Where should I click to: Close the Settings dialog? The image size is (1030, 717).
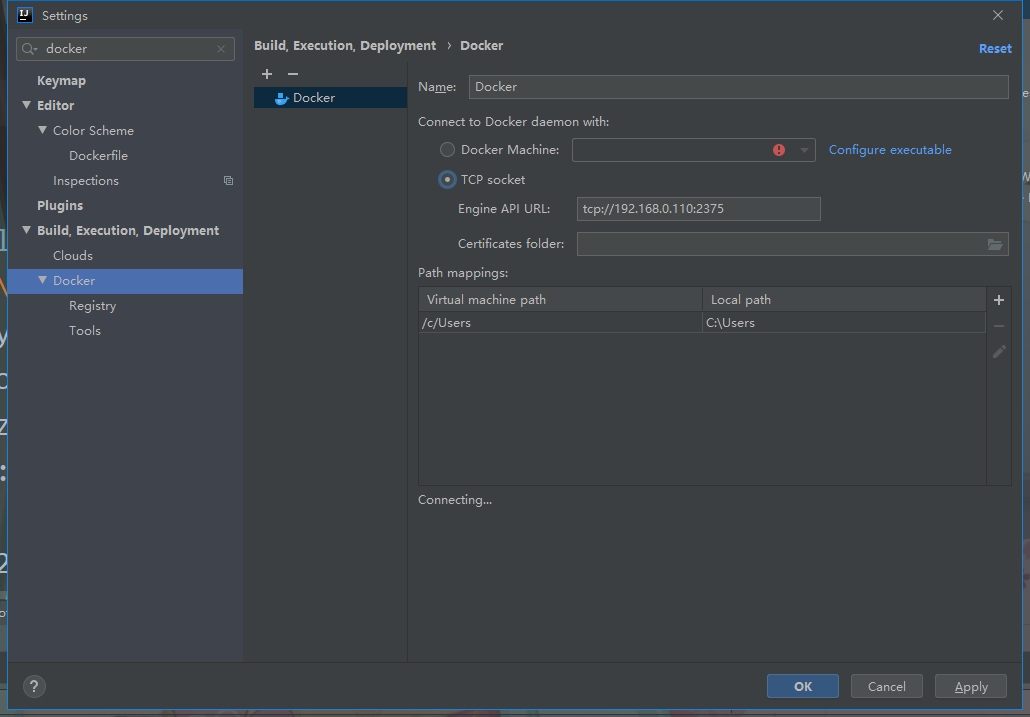pos(998,15)
